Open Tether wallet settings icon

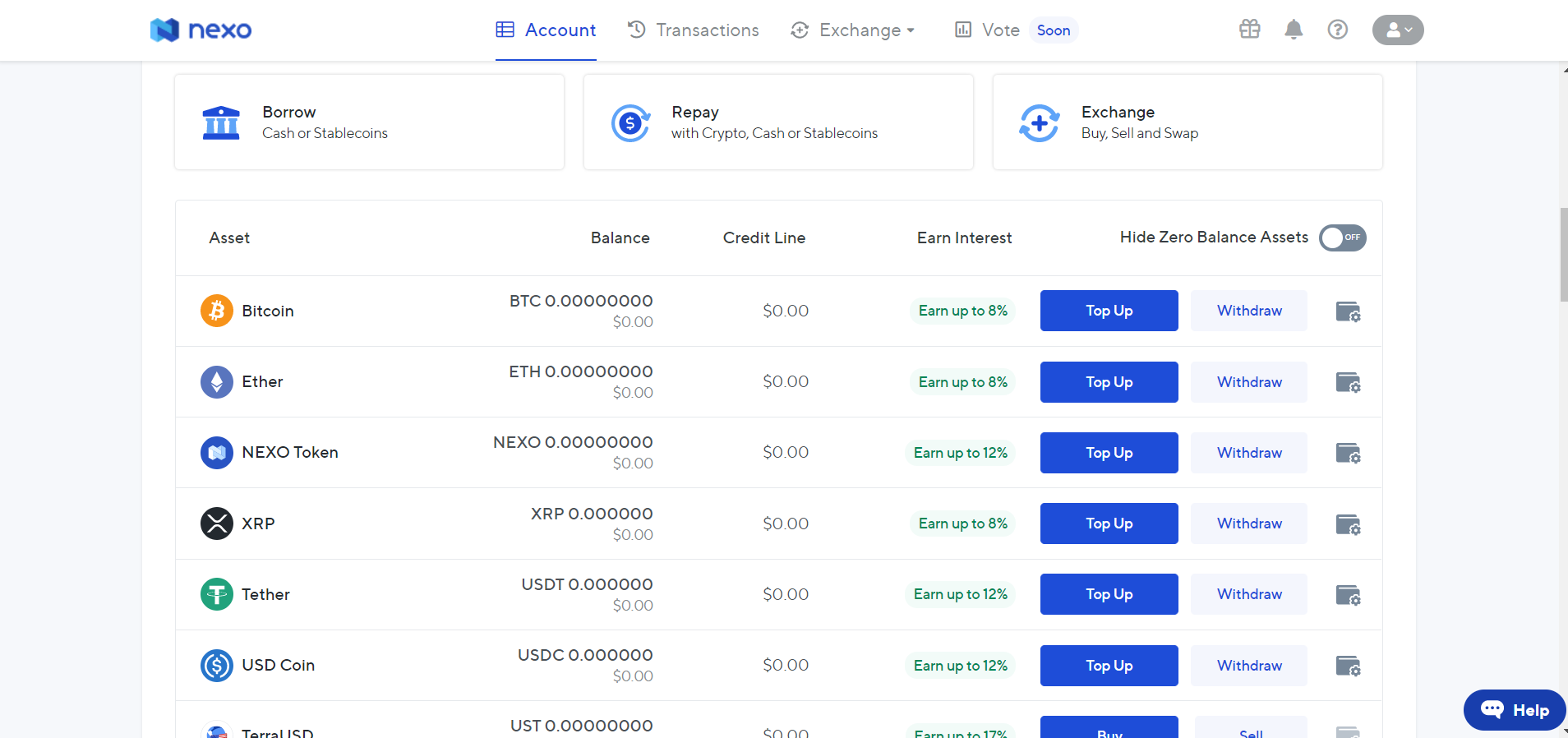(x=1349, y=595)
